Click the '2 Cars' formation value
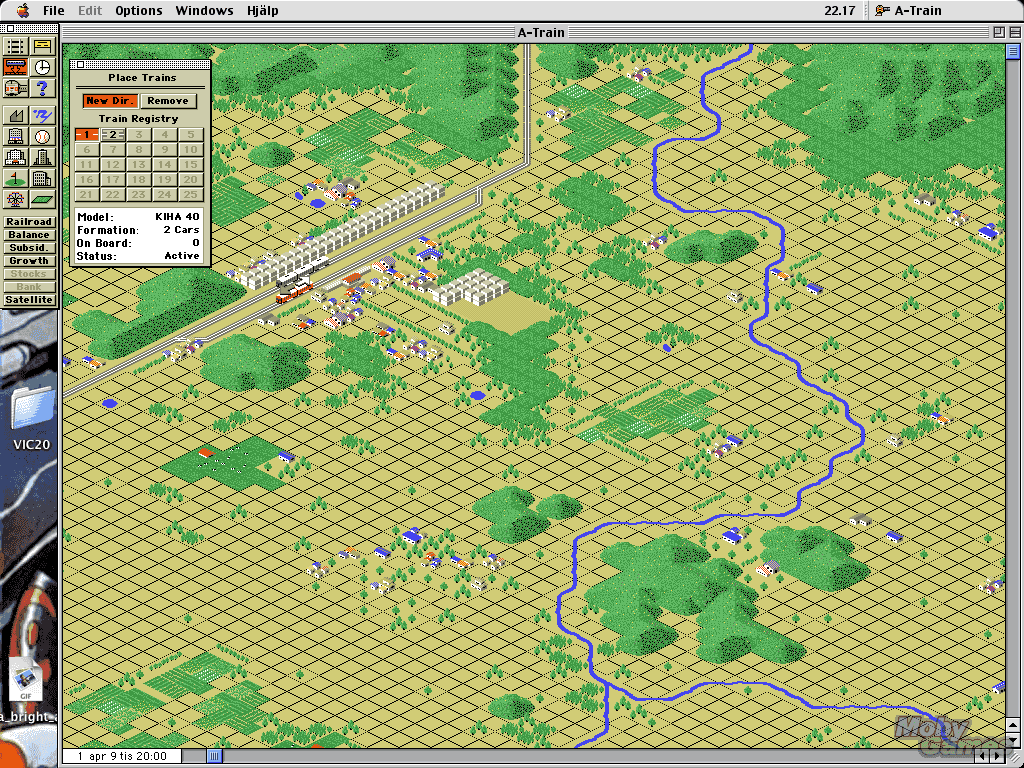The height and width of the screenshot is (768, 1024). pos(181,230)
